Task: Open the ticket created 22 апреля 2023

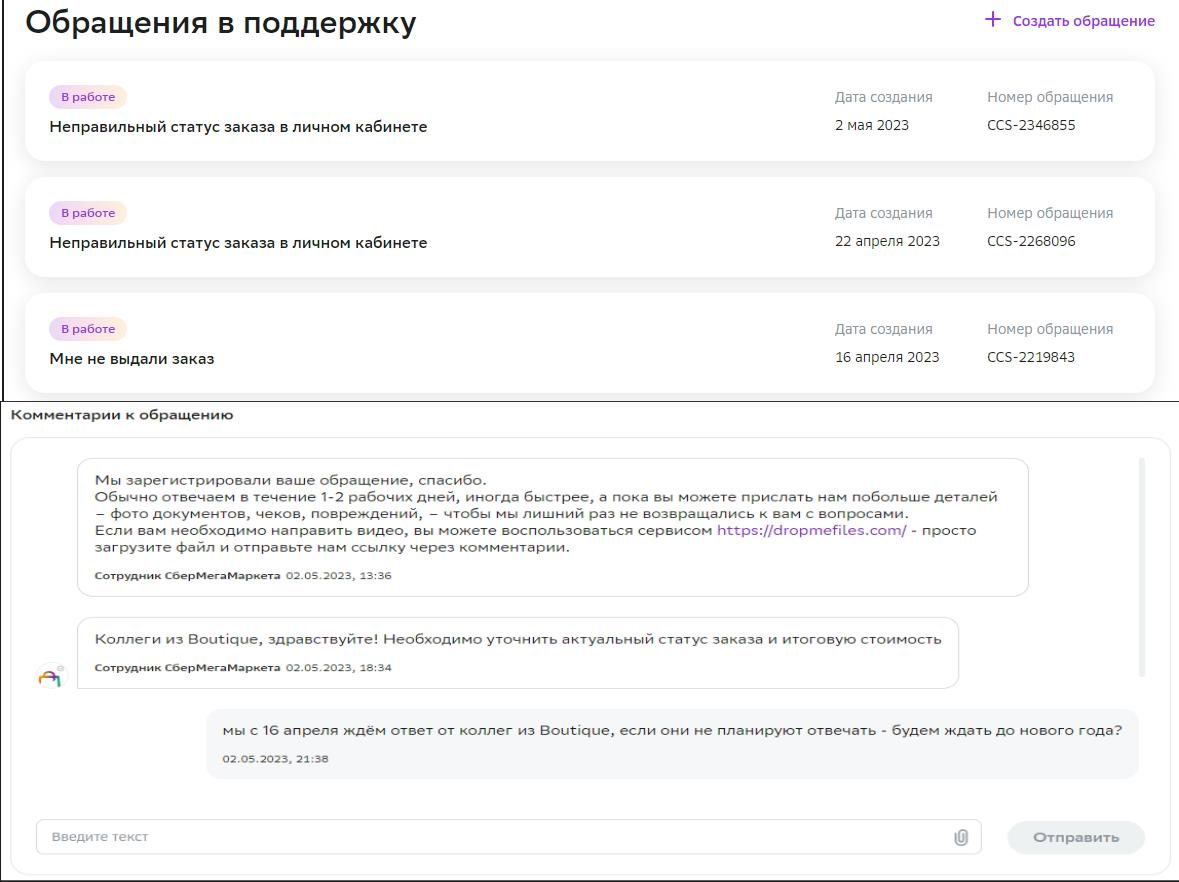Action: point(238,243)
